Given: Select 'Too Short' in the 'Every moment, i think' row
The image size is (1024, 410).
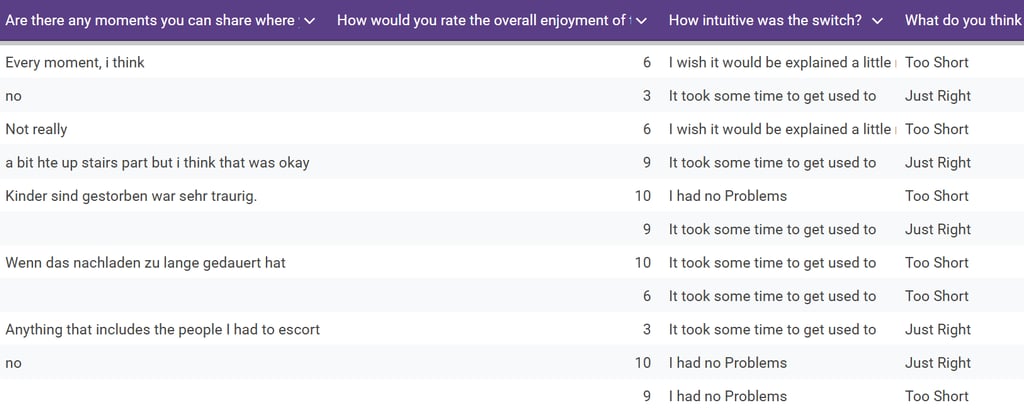Looking at the screenshot, I should pos(936,62).
